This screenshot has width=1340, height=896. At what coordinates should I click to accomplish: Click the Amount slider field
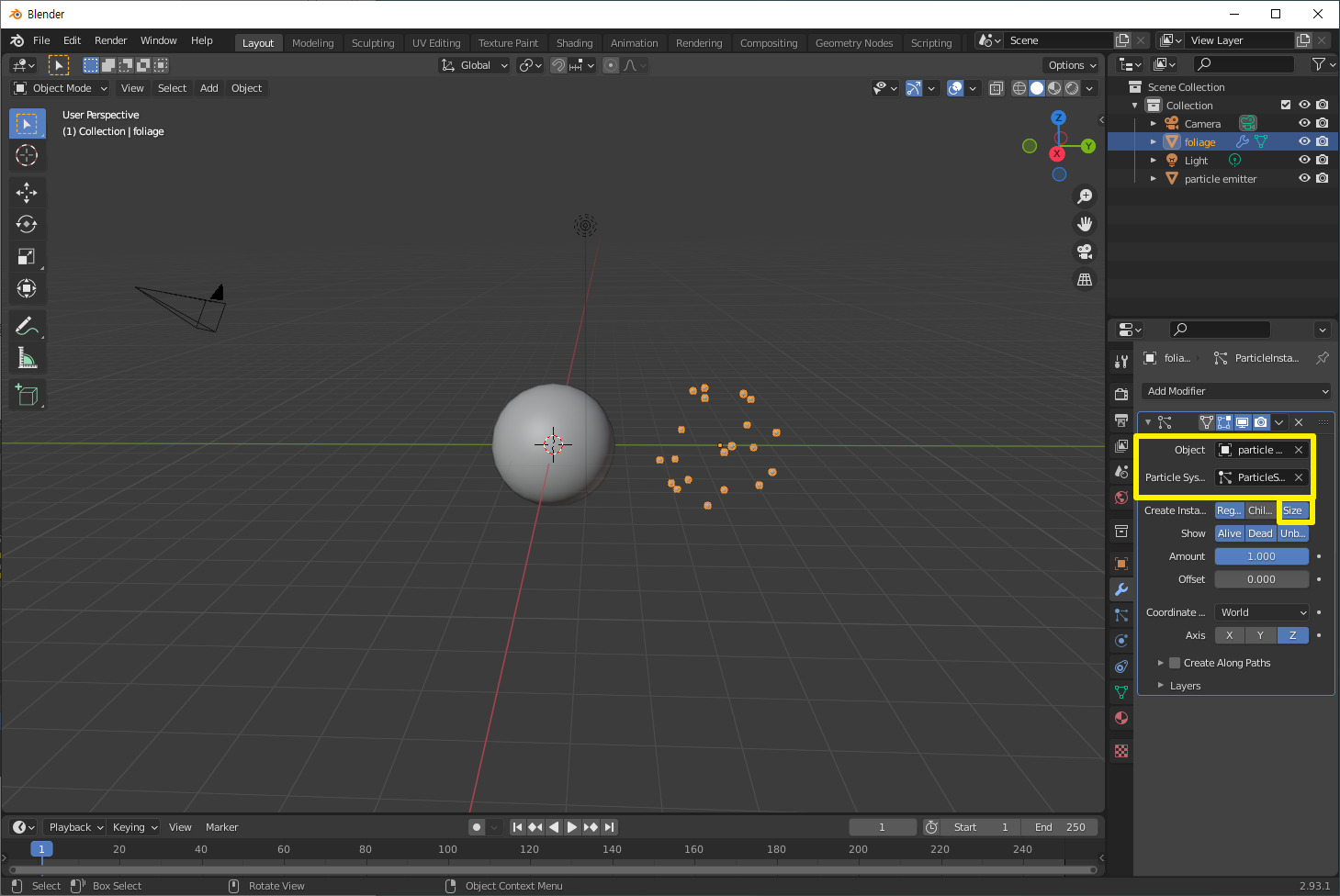1262,556
